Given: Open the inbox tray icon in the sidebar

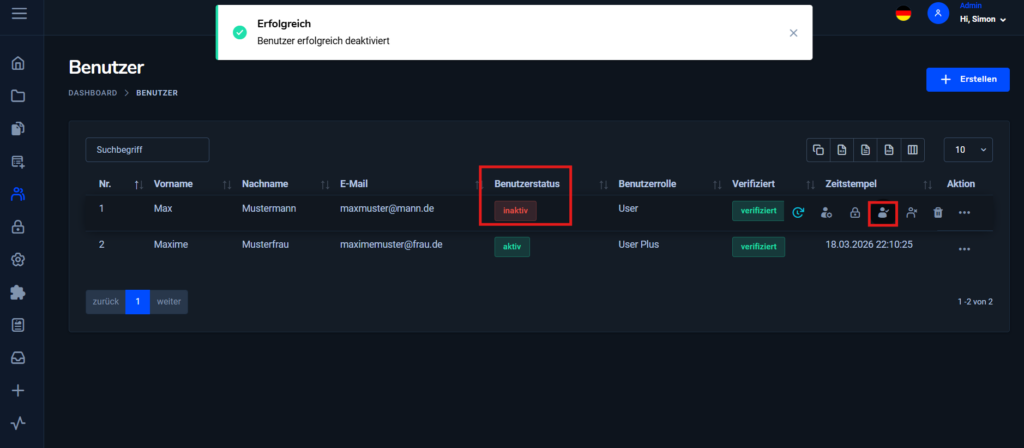Looking at the screenshot, I should (18, 357).
